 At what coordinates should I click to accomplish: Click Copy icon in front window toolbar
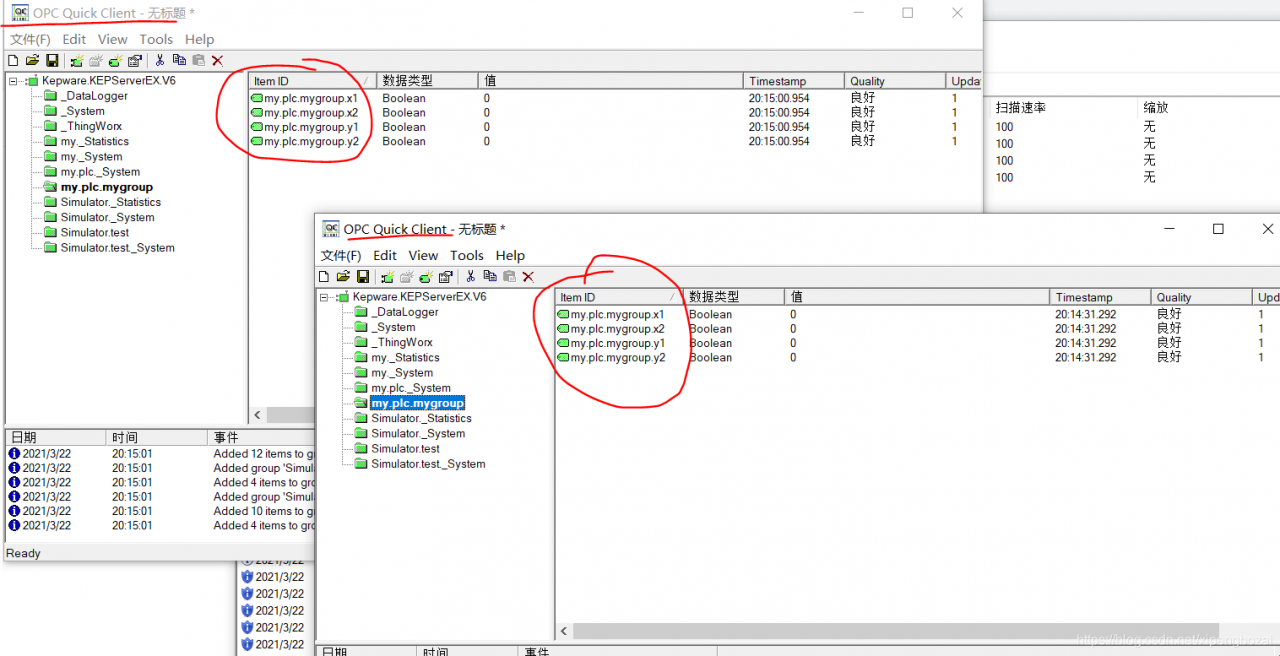490,277
